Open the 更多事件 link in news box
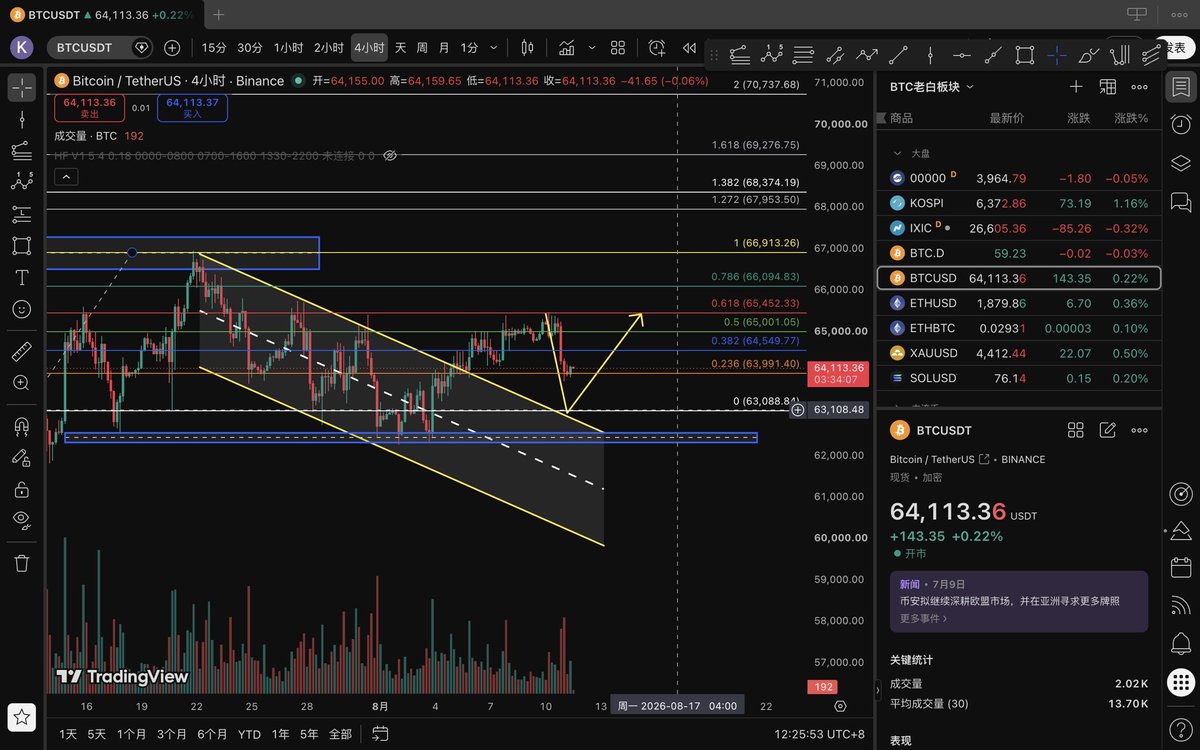1200x750 pixels. pos(924,618)
